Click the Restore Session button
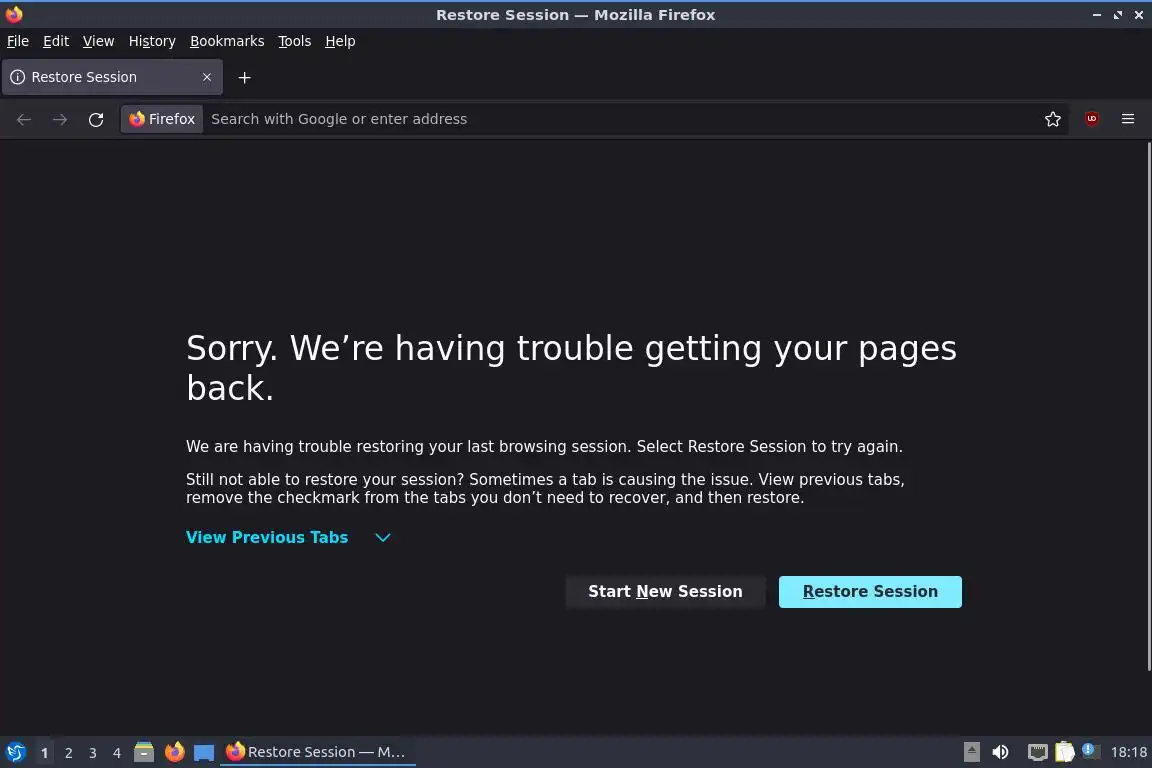This screenshot has width=1152, height=768. click(x=870, y=592)
